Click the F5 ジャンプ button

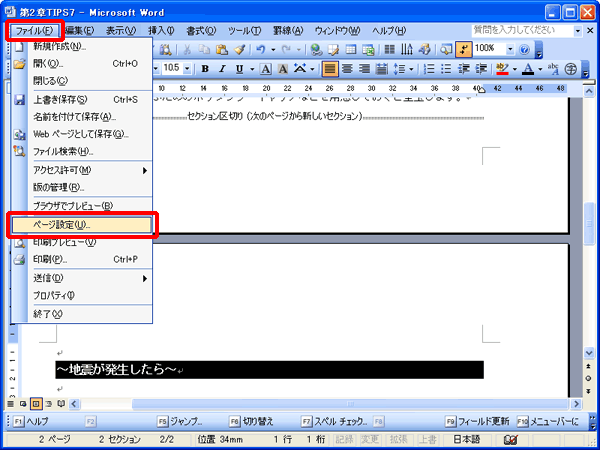tap(180, 422)
